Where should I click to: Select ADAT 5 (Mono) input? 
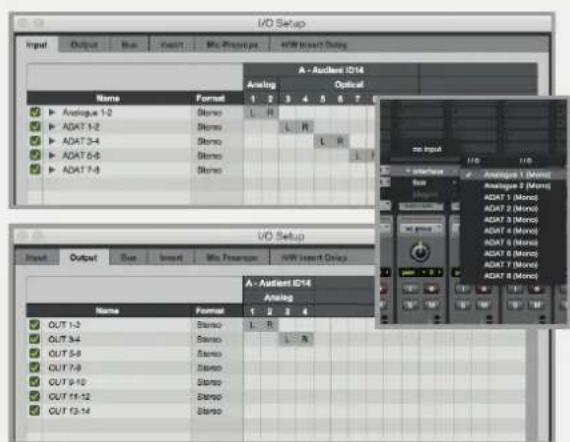[x=513, y=242]
